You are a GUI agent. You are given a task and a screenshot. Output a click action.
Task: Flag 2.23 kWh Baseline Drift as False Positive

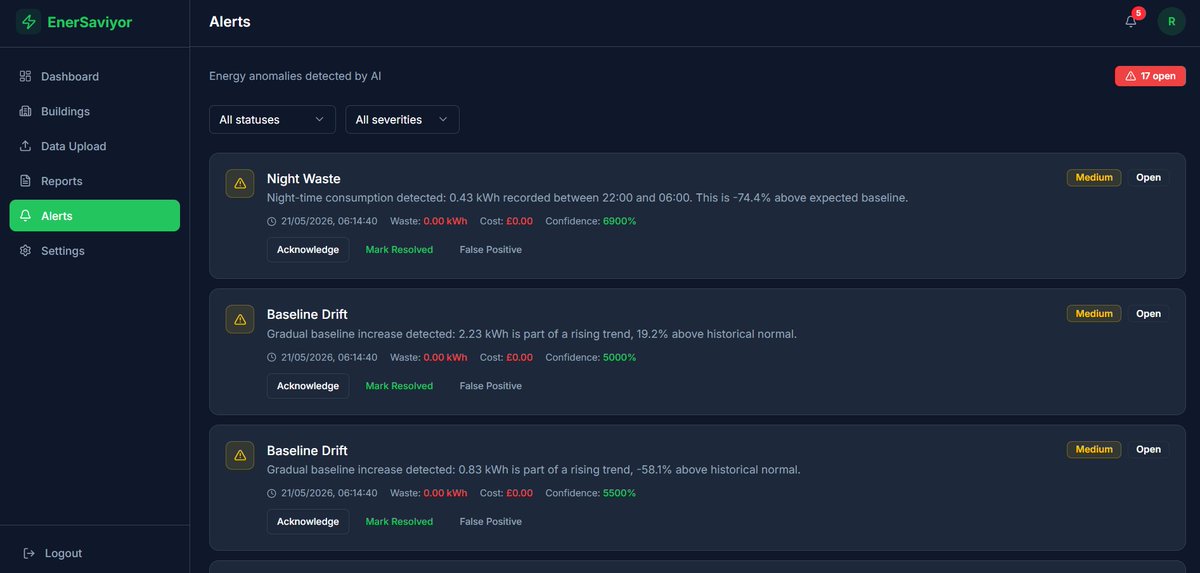490,386
